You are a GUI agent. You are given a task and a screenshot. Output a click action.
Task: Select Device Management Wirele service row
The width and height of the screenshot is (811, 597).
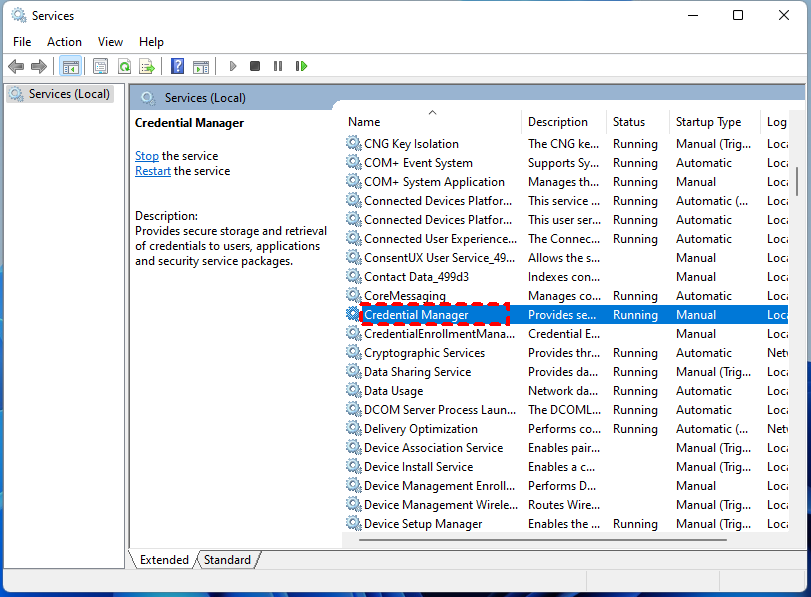pyautogui.click(x=565, y=504)
